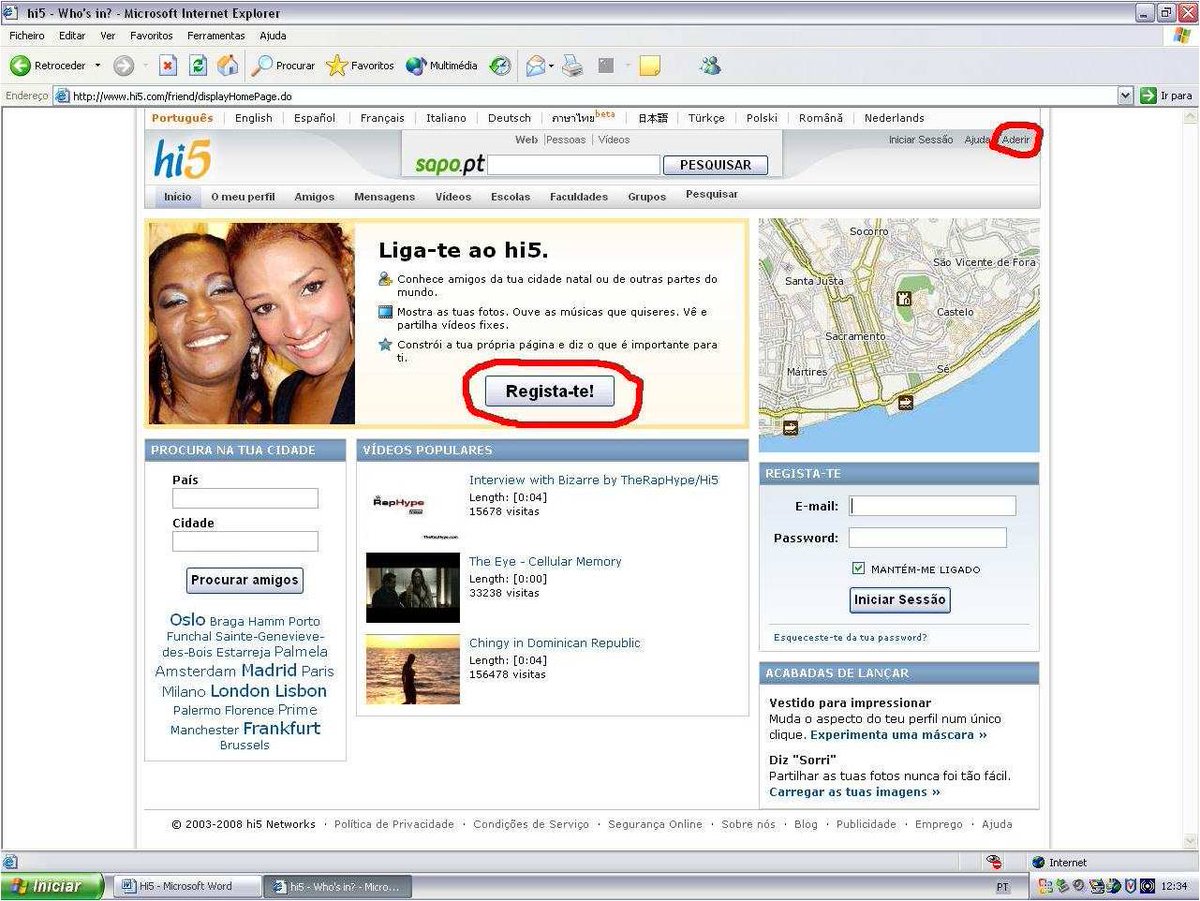
Task: Click the yellow note toolbar icon
Action: point(650,66)
